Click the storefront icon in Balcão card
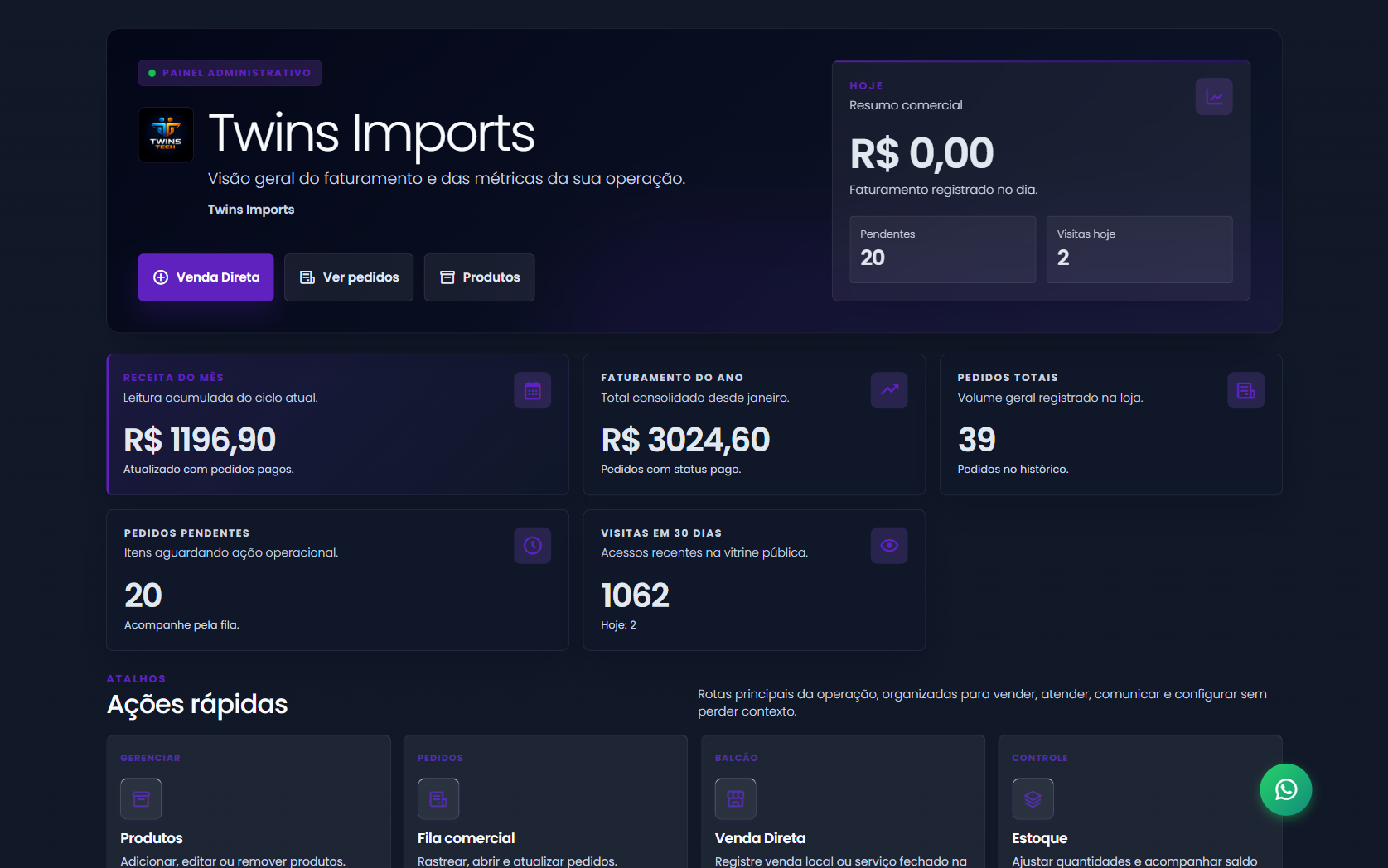The height and width of the screenshot is (868, 1388). pos(736,799)
